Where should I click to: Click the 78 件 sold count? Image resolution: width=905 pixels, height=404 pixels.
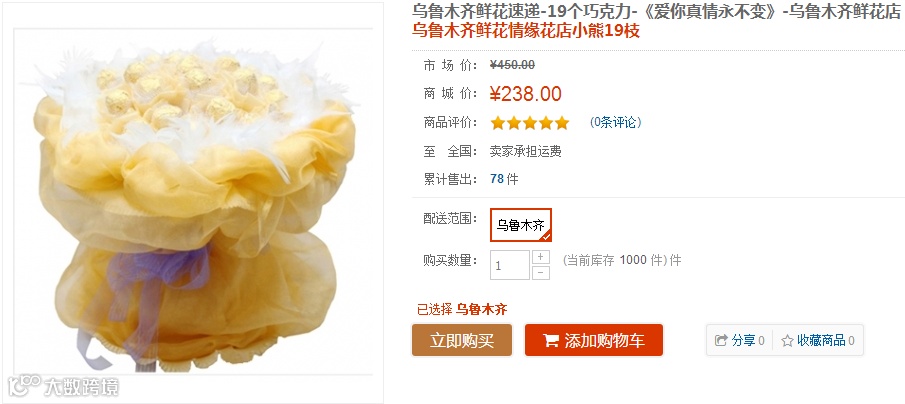(x=504, y=179)
